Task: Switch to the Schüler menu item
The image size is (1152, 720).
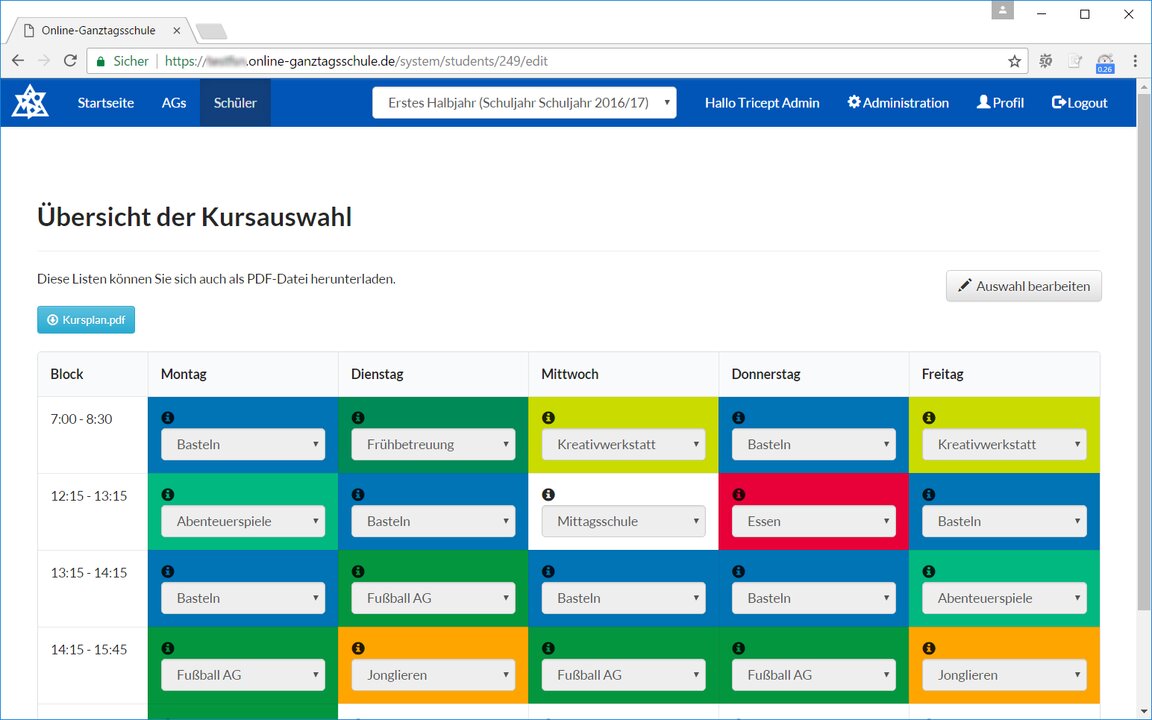Action: [x=234, y=102]
